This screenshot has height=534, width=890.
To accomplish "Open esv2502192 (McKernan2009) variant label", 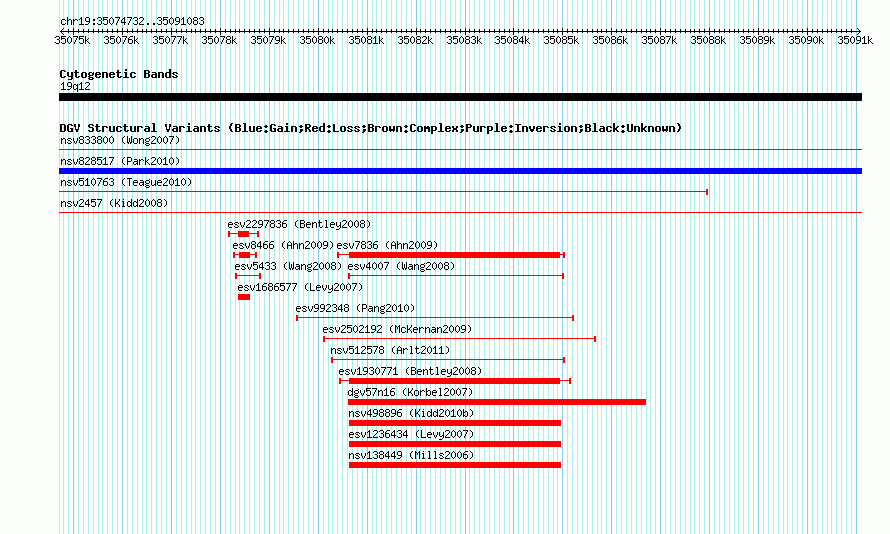I will pyautogui.click(x=397, y=329).
